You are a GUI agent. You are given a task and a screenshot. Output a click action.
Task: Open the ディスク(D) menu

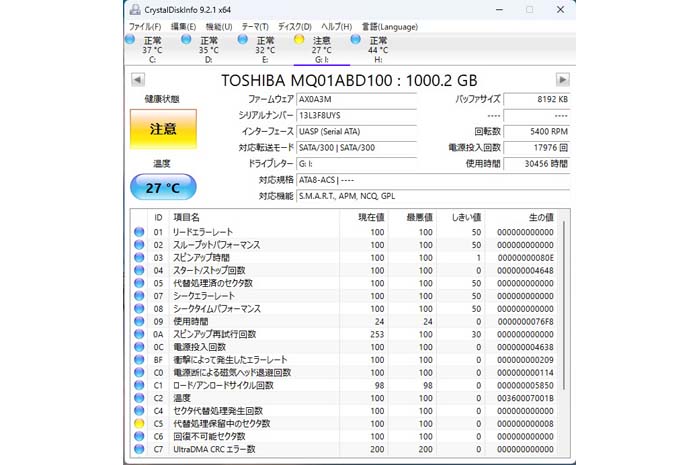tap(295, 27)
